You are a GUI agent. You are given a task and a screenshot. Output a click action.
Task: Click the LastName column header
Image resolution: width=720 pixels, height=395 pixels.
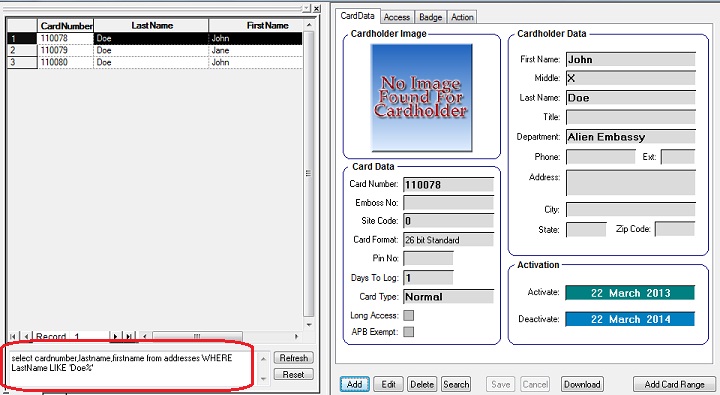point(152,26)
